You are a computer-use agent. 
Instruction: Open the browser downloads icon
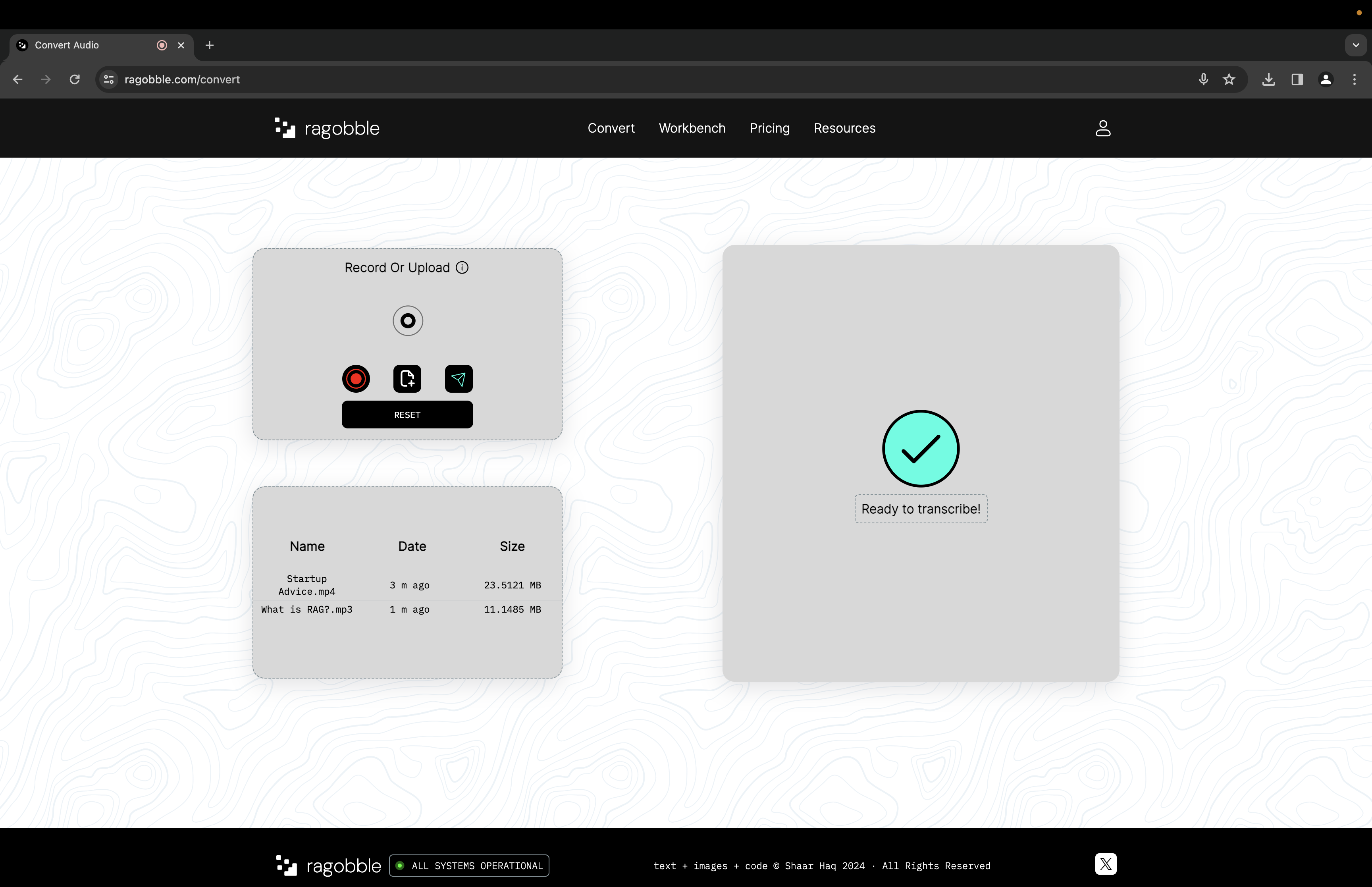pos(1268,79)
